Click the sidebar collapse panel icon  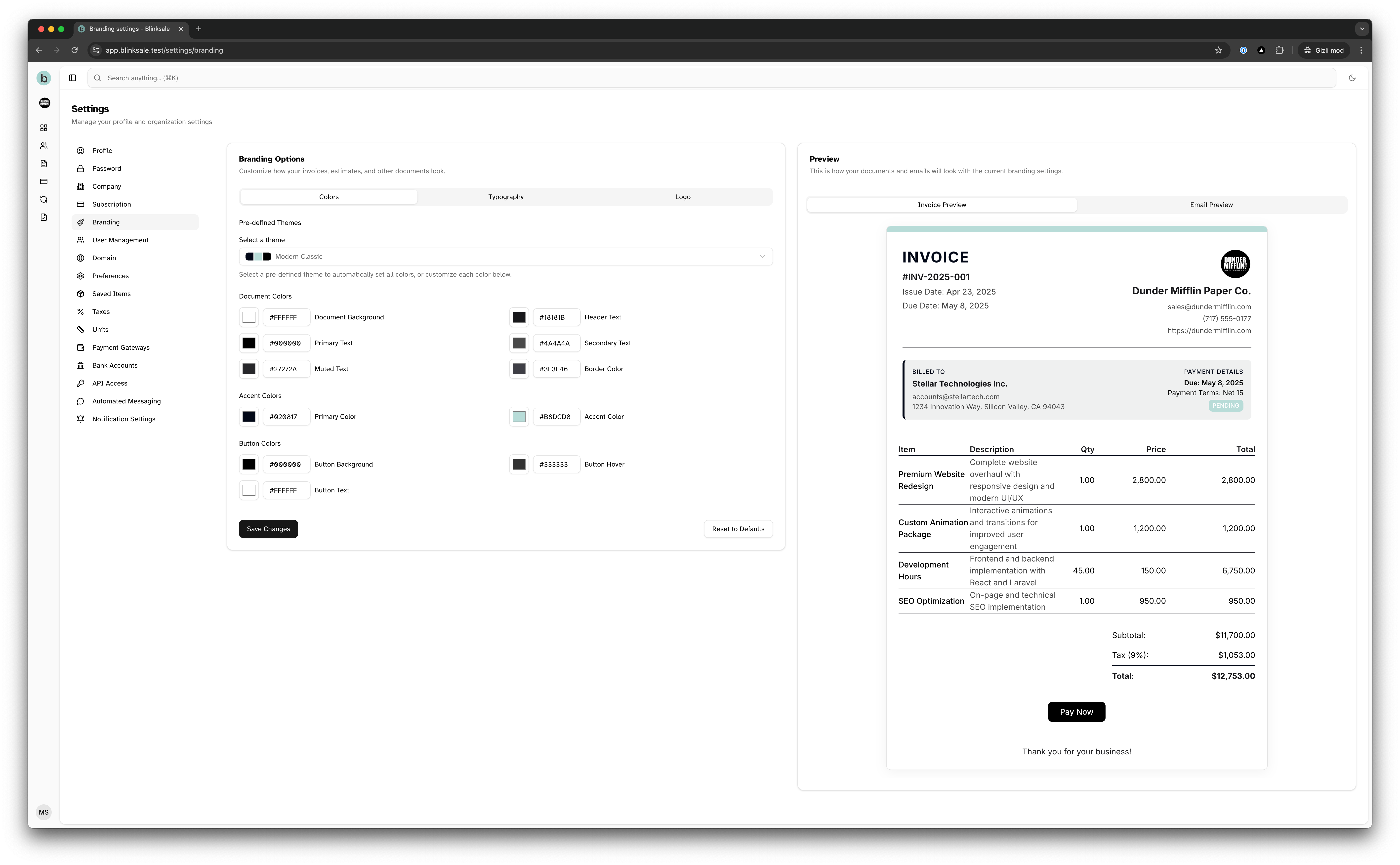click(x=72, y=78)
